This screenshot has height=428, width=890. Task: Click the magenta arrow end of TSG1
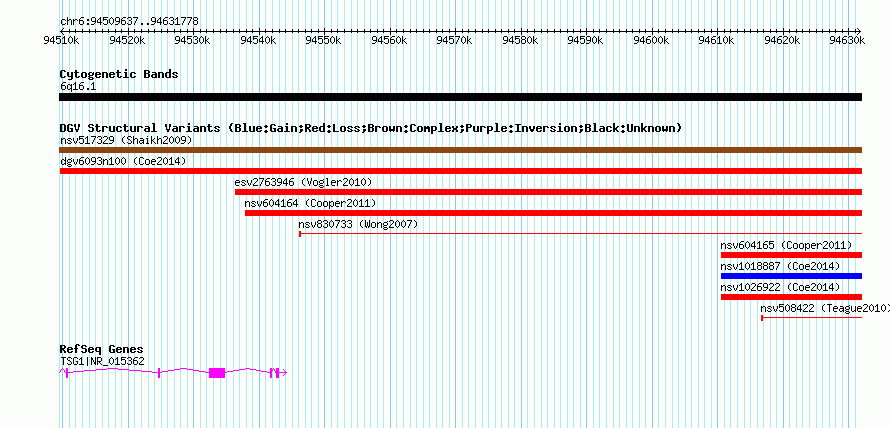[283, 372]
